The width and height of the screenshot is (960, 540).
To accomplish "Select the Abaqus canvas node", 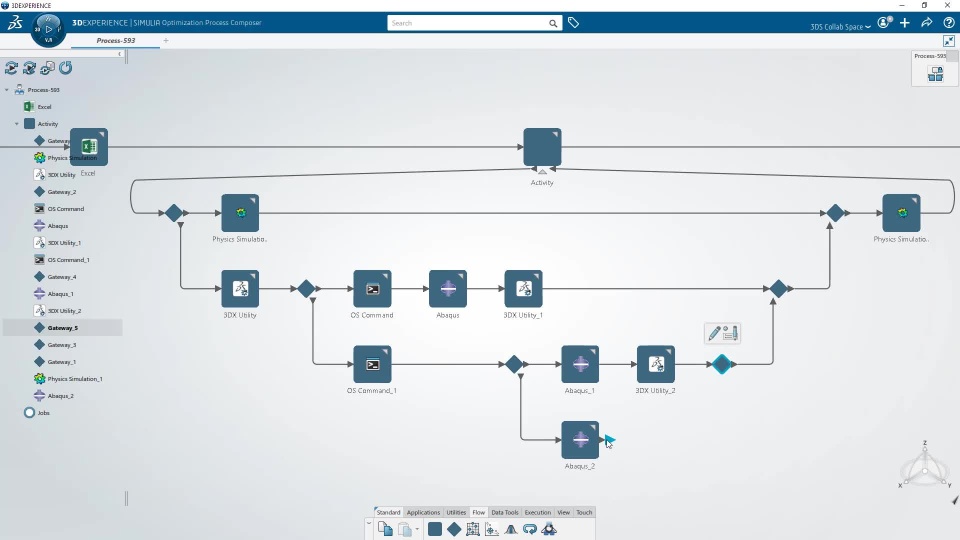I will click(448, 288).
